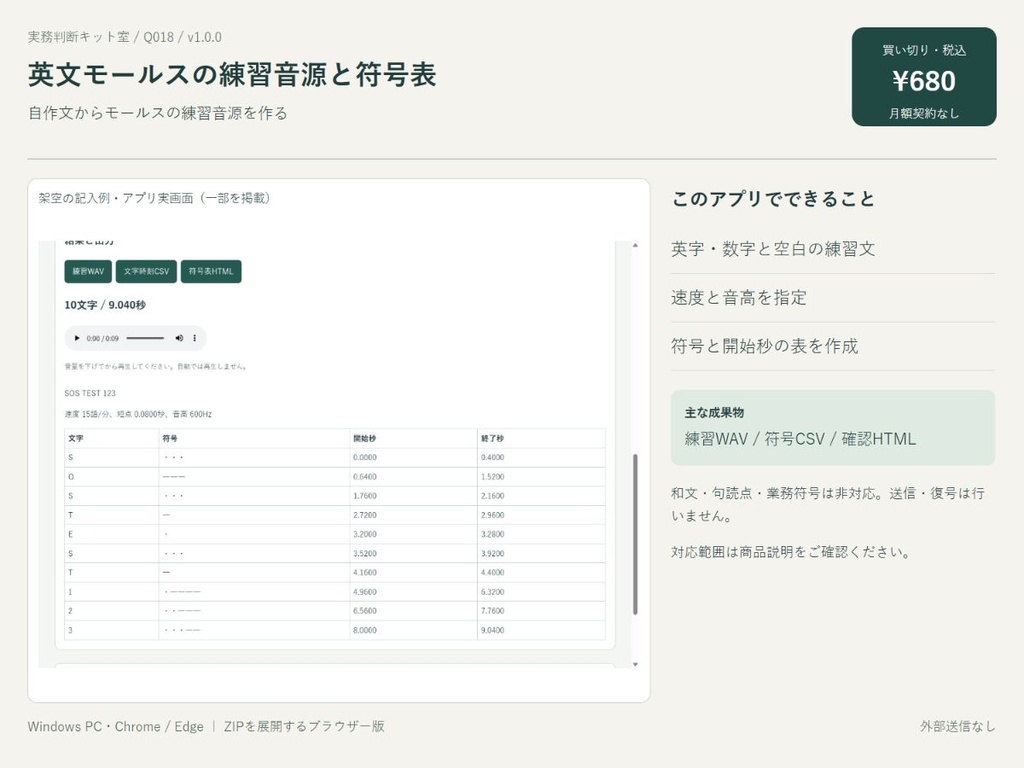
Task: Click the character cell for digit 2
Action: click(x=112, y=611)
